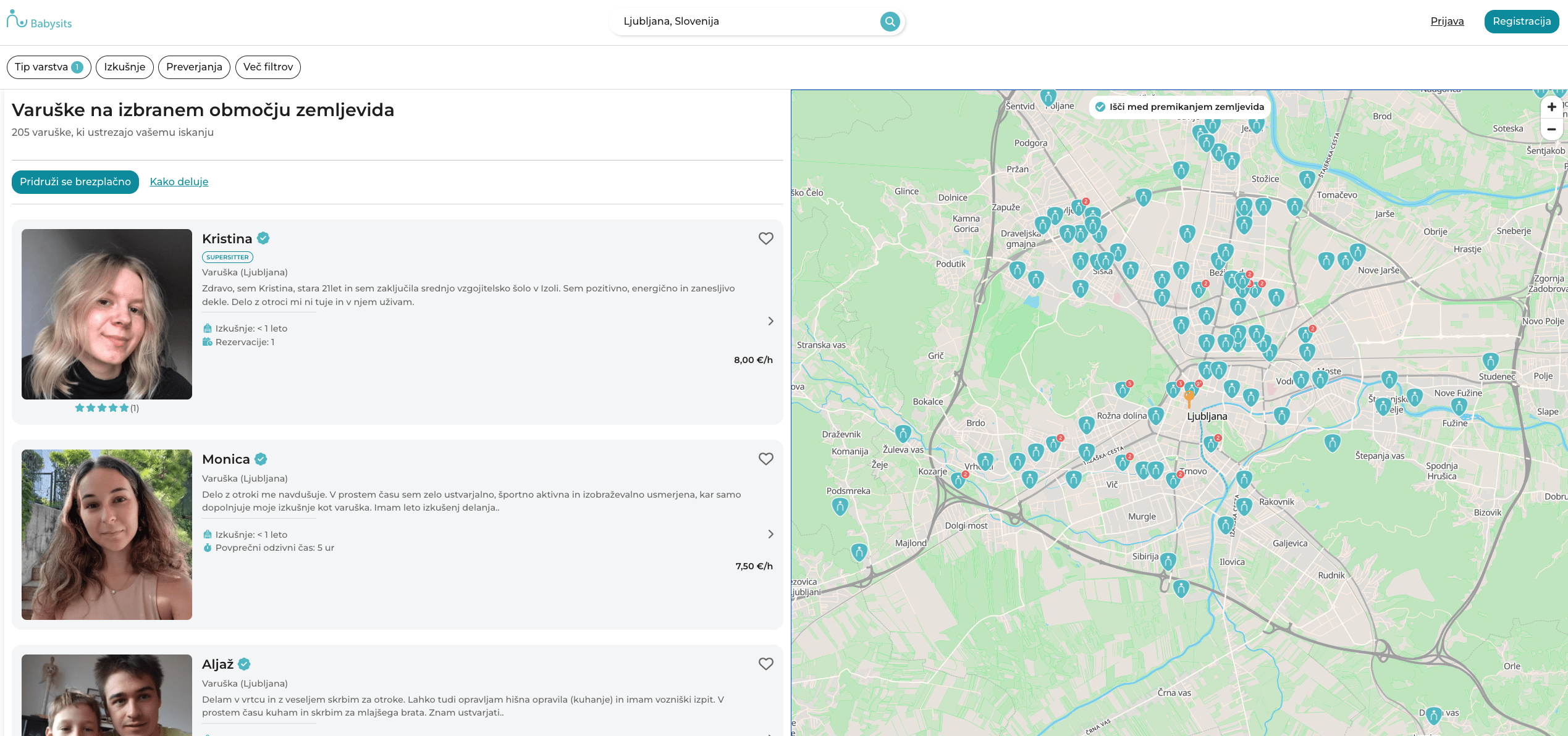Click babysitter pin near Šentvid

pyautogui.click(x=1048, y=98)
